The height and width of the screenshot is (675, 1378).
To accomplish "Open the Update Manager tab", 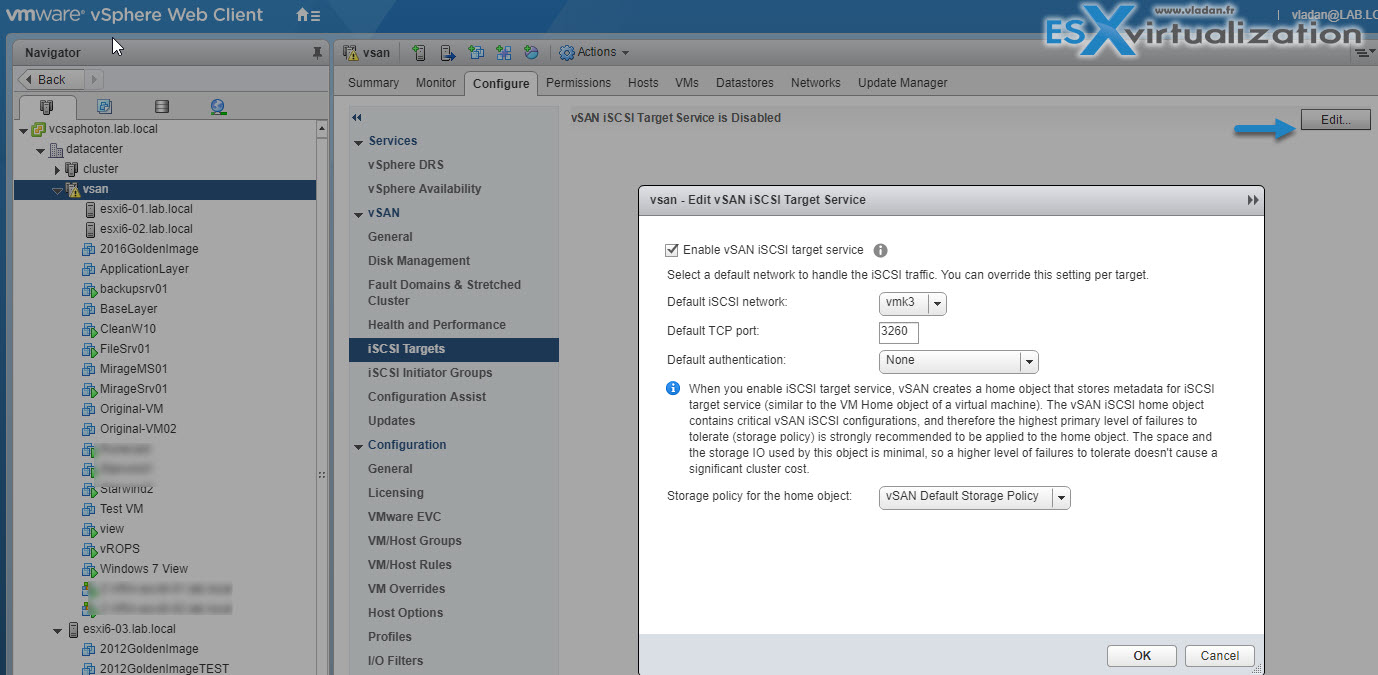I will click(903, 83).
